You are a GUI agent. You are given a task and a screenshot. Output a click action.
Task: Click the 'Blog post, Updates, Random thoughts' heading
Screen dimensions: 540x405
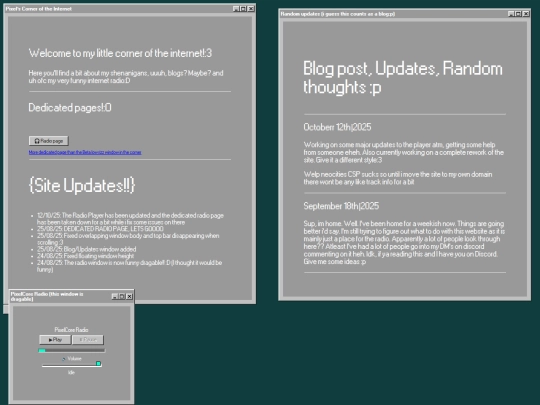click(x=403, y=77)
